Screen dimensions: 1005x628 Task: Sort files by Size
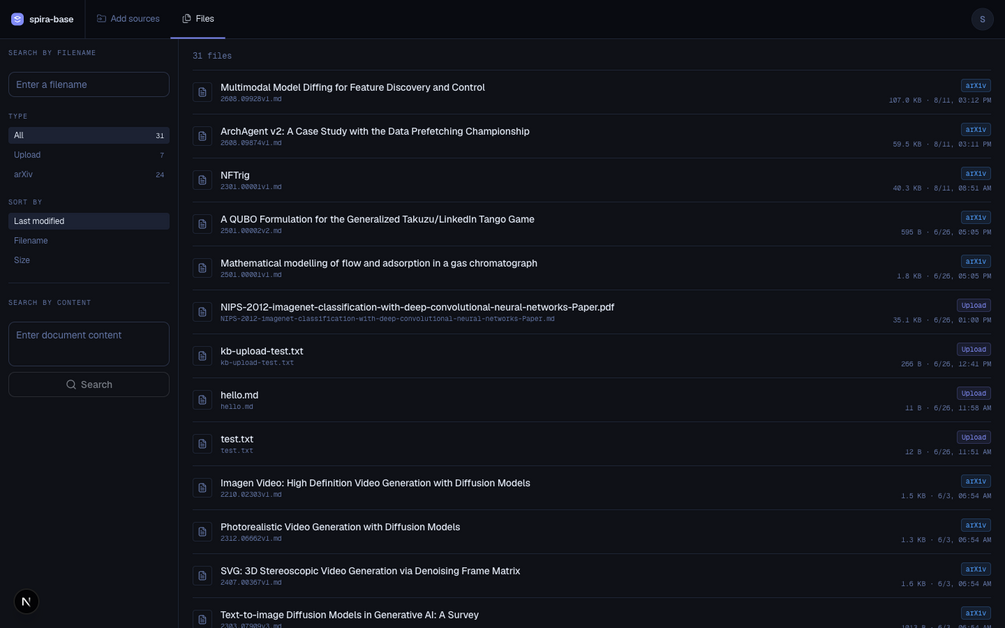(89, 260)
